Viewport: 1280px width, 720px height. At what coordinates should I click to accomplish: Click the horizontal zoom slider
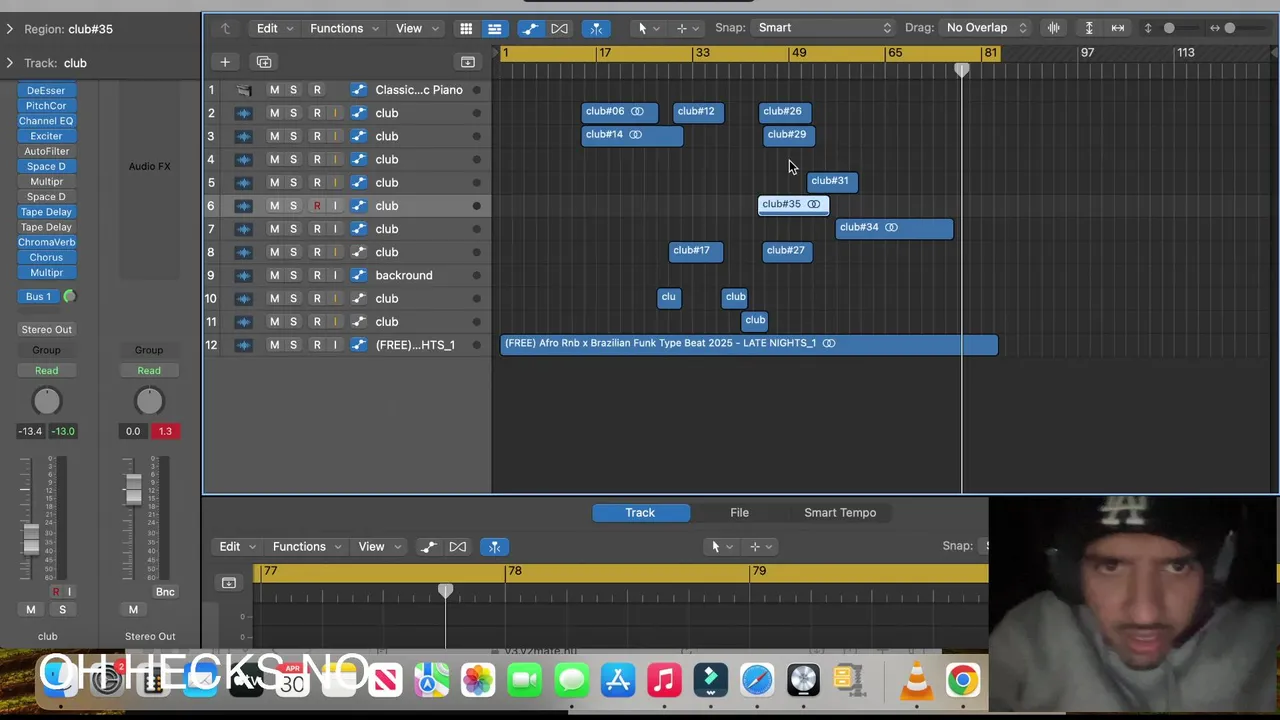coord(1229,28)
